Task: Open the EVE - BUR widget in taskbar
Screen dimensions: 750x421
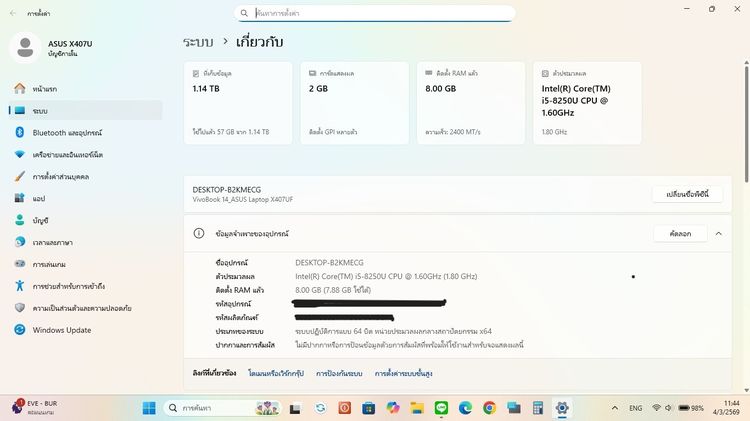Action: pyautogui.click(x=34, y=408)
